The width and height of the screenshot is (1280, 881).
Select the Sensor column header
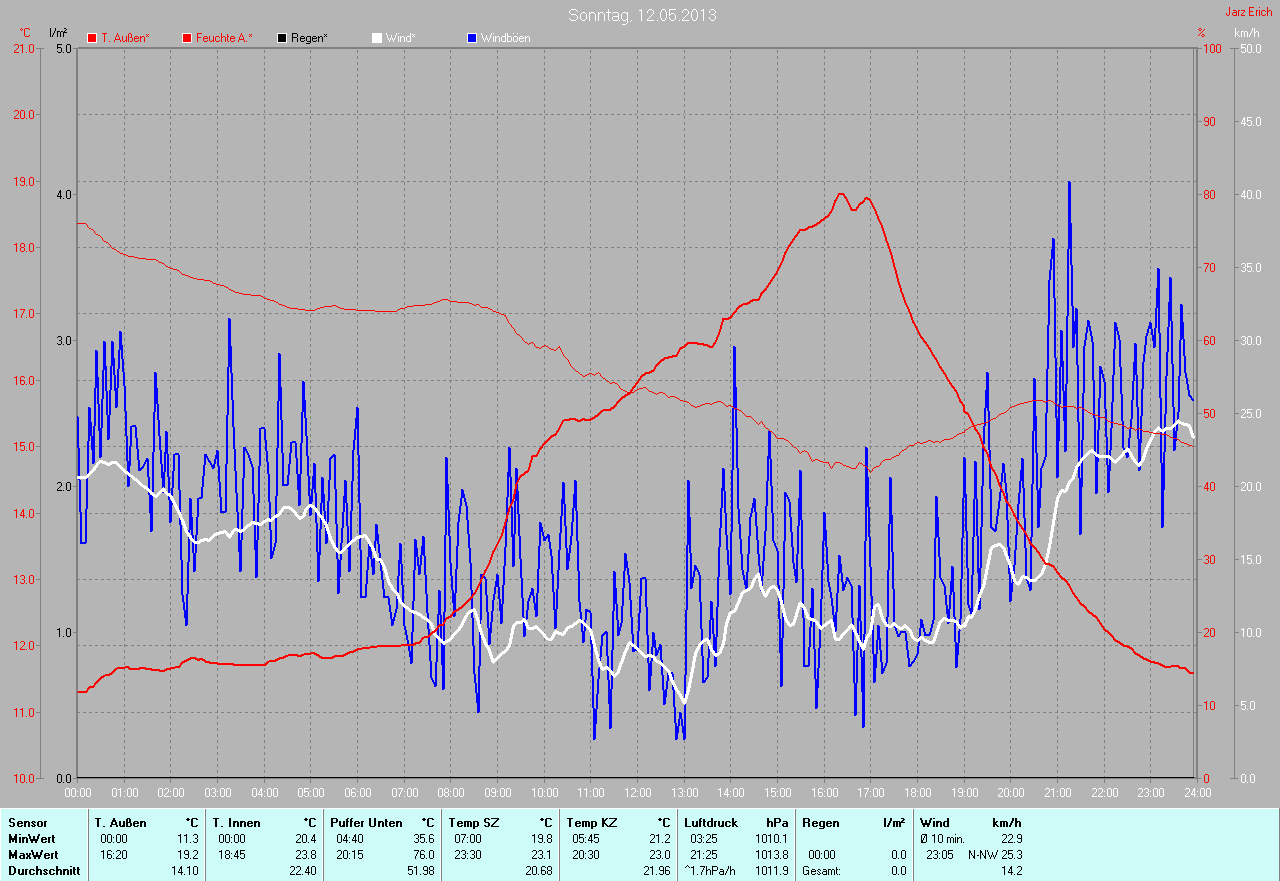27,822
